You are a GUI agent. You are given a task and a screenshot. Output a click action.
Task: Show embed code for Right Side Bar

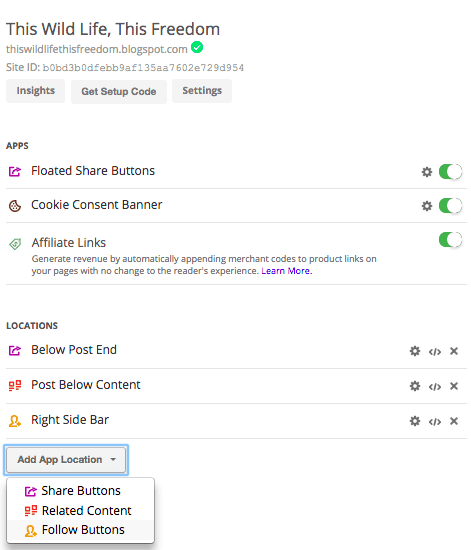click(435, 421)
